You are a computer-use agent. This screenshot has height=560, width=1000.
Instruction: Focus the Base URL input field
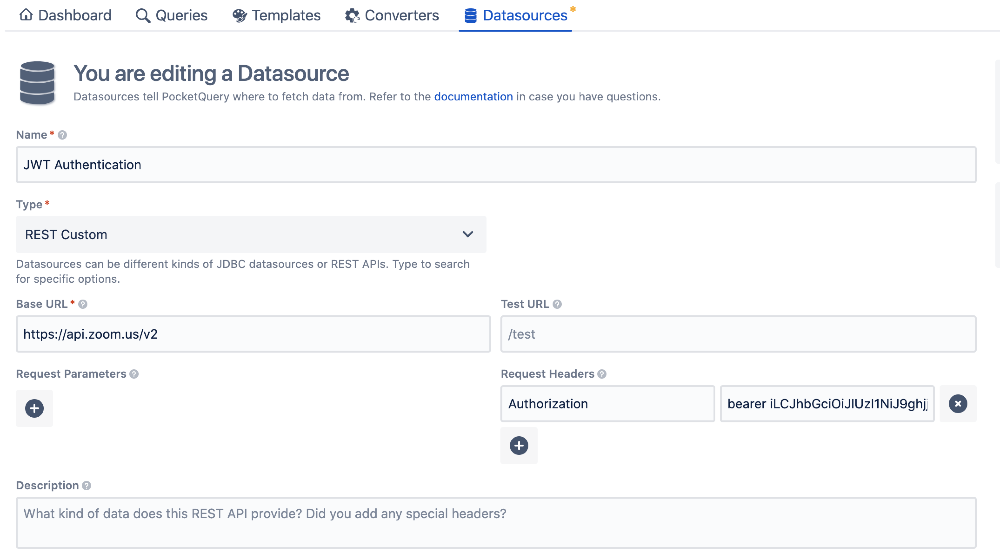(x=253, y=335)
